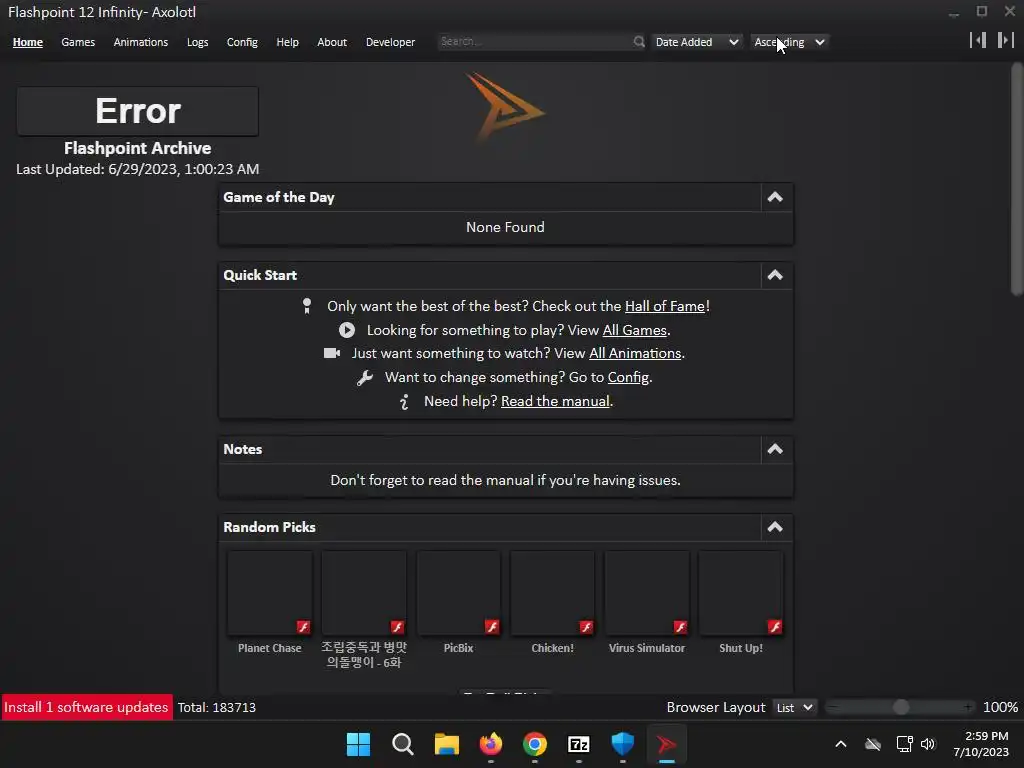Select the Planet Chase thumbnail
This screenshot has height=768, width=1024.
click(270, 592)
